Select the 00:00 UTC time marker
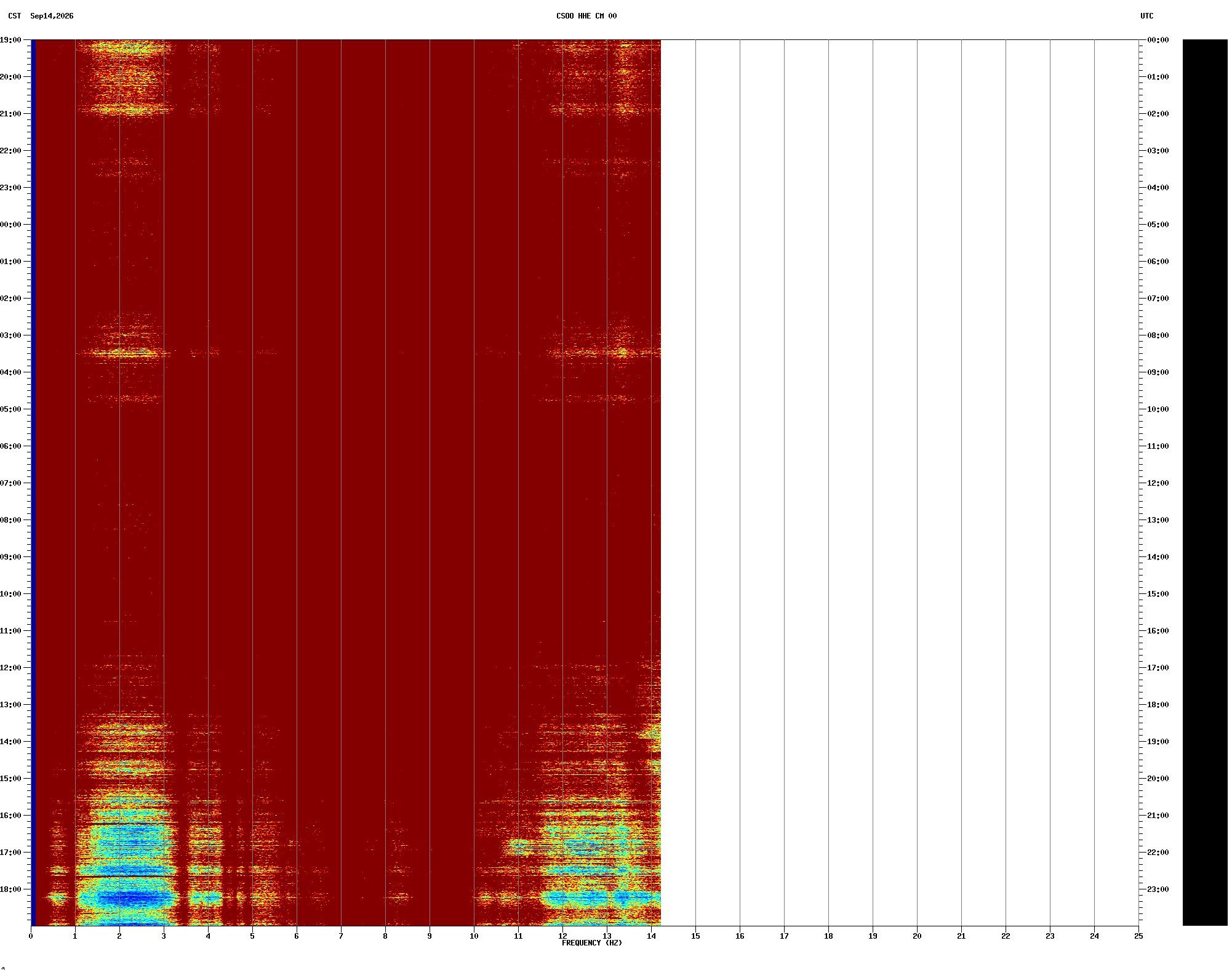 coord(1158,40)
